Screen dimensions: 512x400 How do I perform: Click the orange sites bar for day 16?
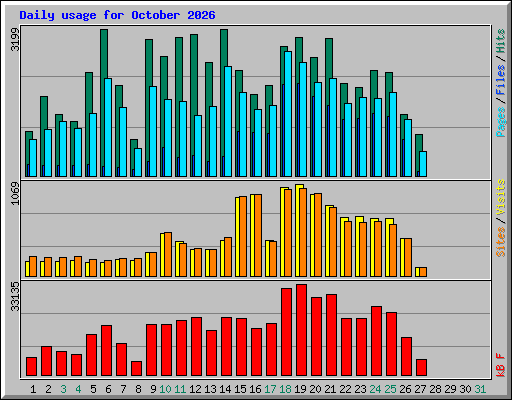tap(258, 235)
